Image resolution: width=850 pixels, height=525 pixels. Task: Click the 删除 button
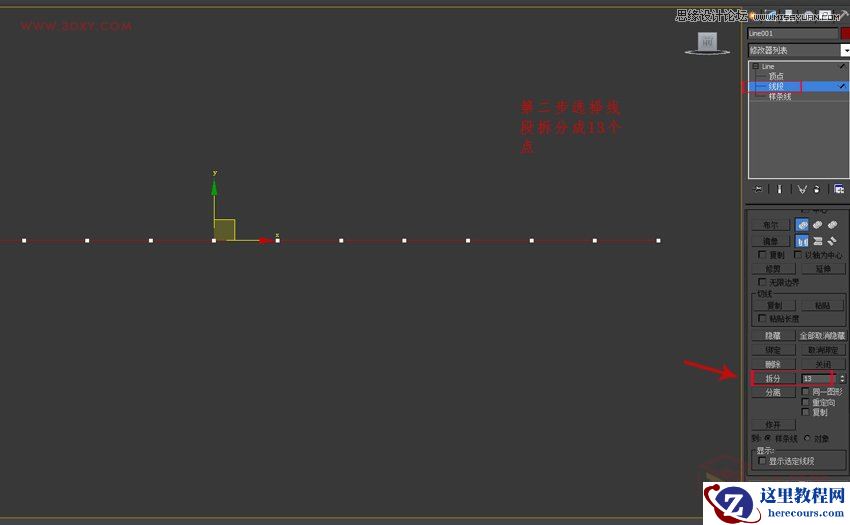click(x=773, y=364)
